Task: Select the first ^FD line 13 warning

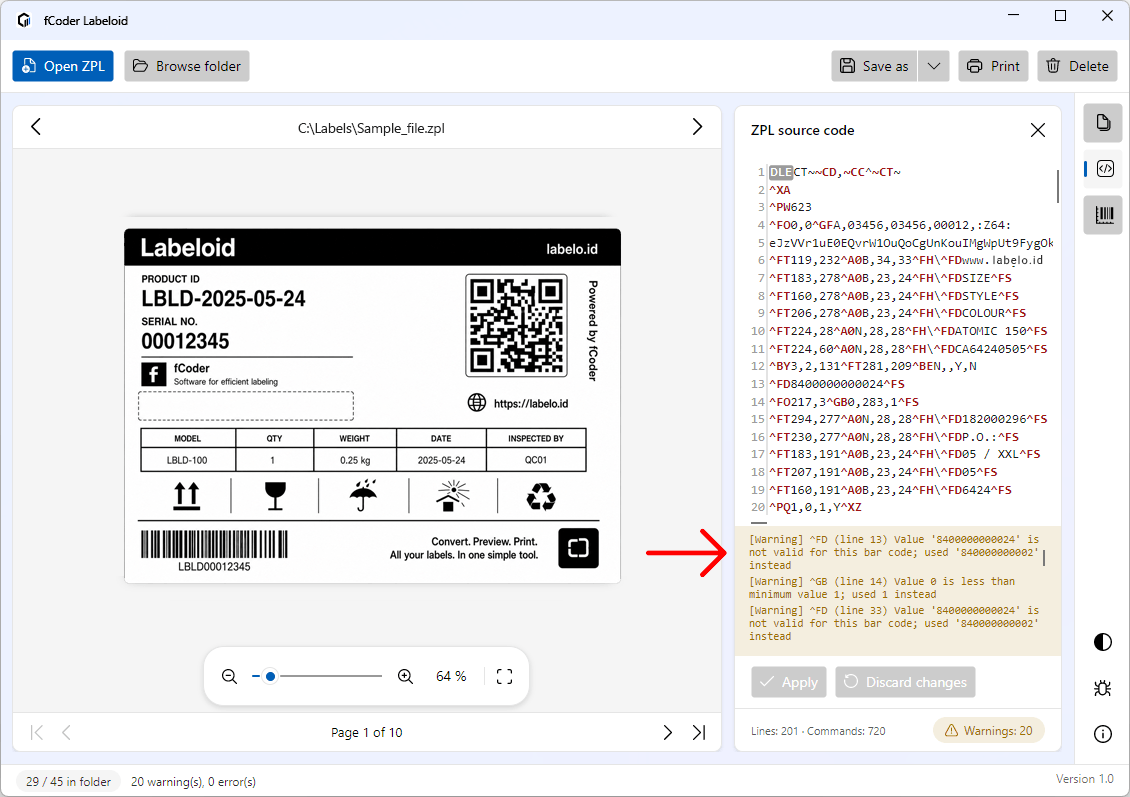Action: point(894,552)
